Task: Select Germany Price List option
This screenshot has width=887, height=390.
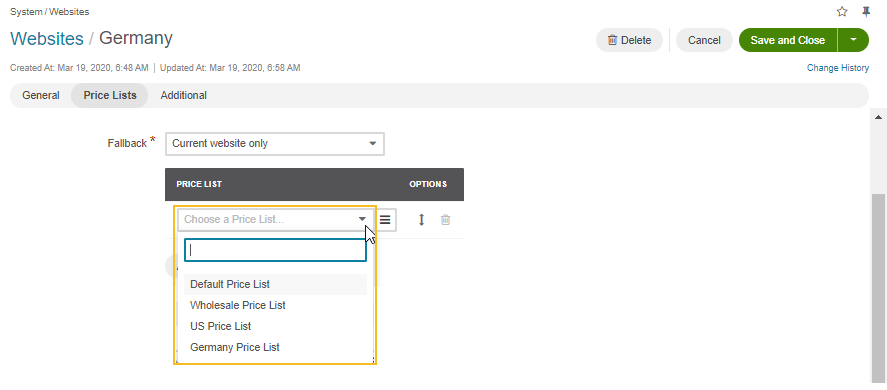Action: 275,347
